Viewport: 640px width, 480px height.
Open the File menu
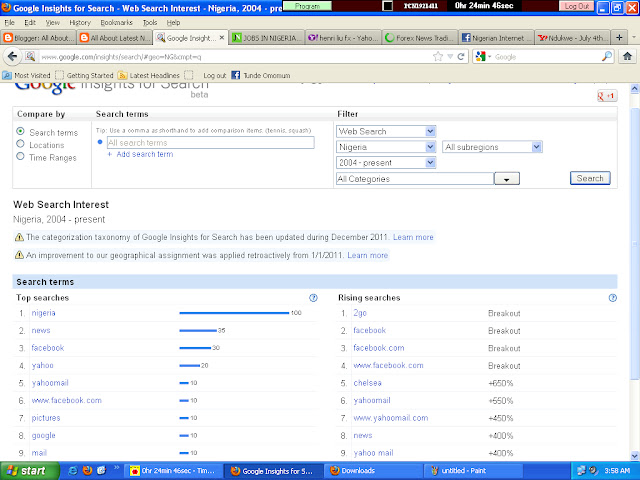[x=9, y=22]
